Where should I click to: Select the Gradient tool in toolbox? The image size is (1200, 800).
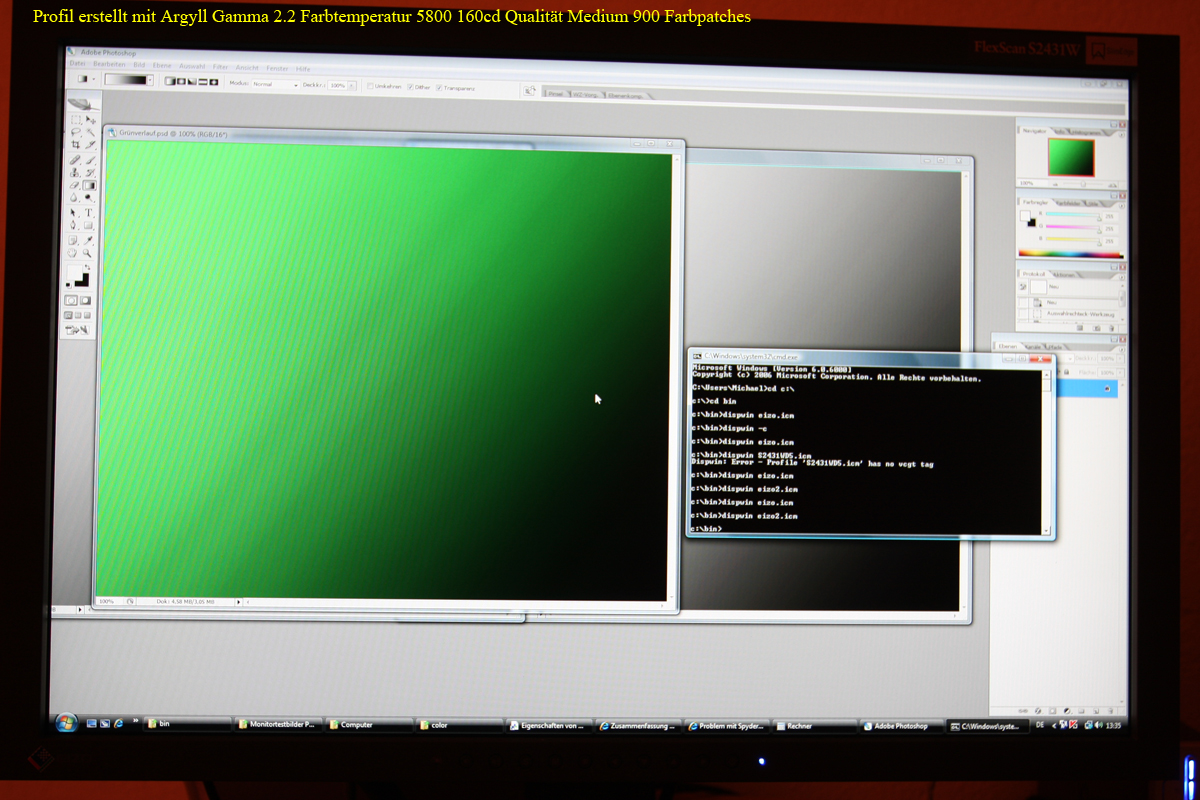[x=90, y=186]
